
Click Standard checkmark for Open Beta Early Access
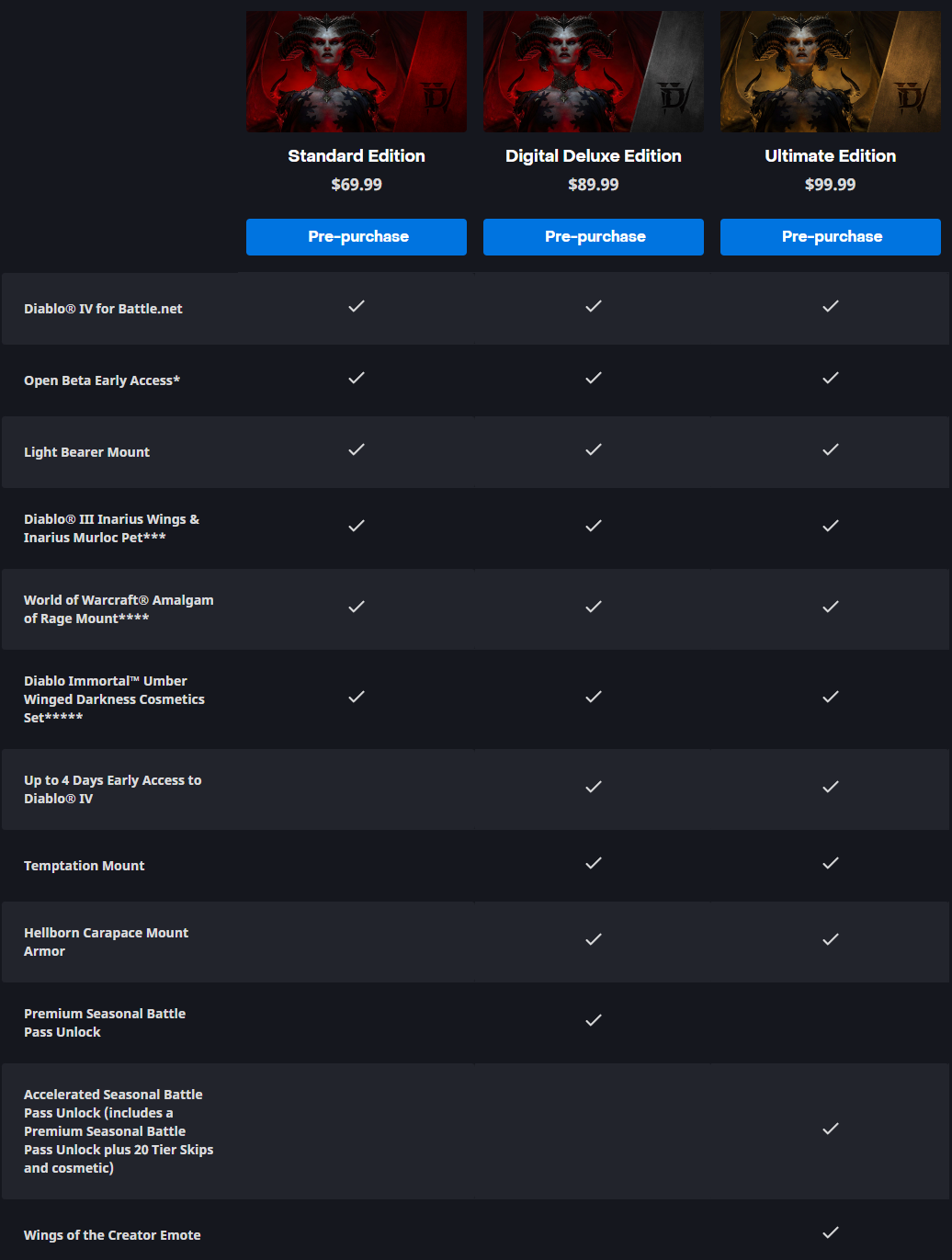(357, 378)
